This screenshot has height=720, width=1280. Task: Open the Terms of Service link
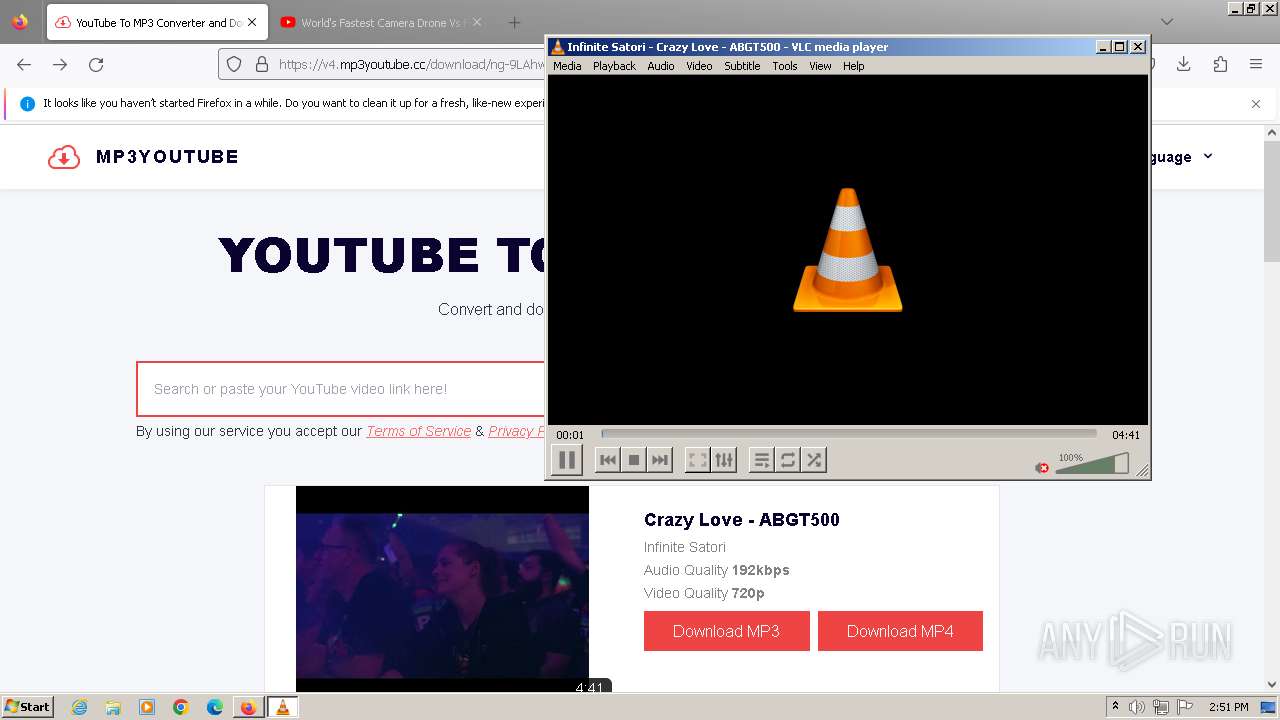(x=418, y=431)
